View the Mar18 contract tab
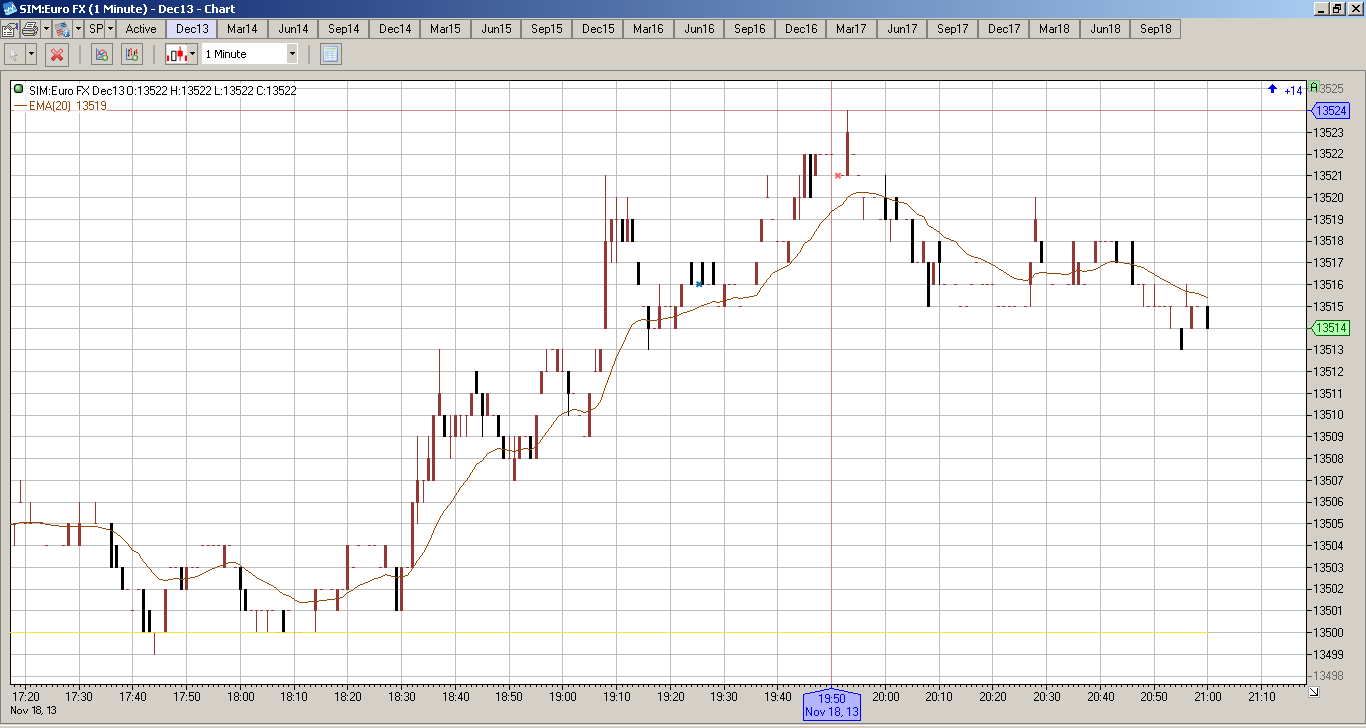 pos(1054,29)
